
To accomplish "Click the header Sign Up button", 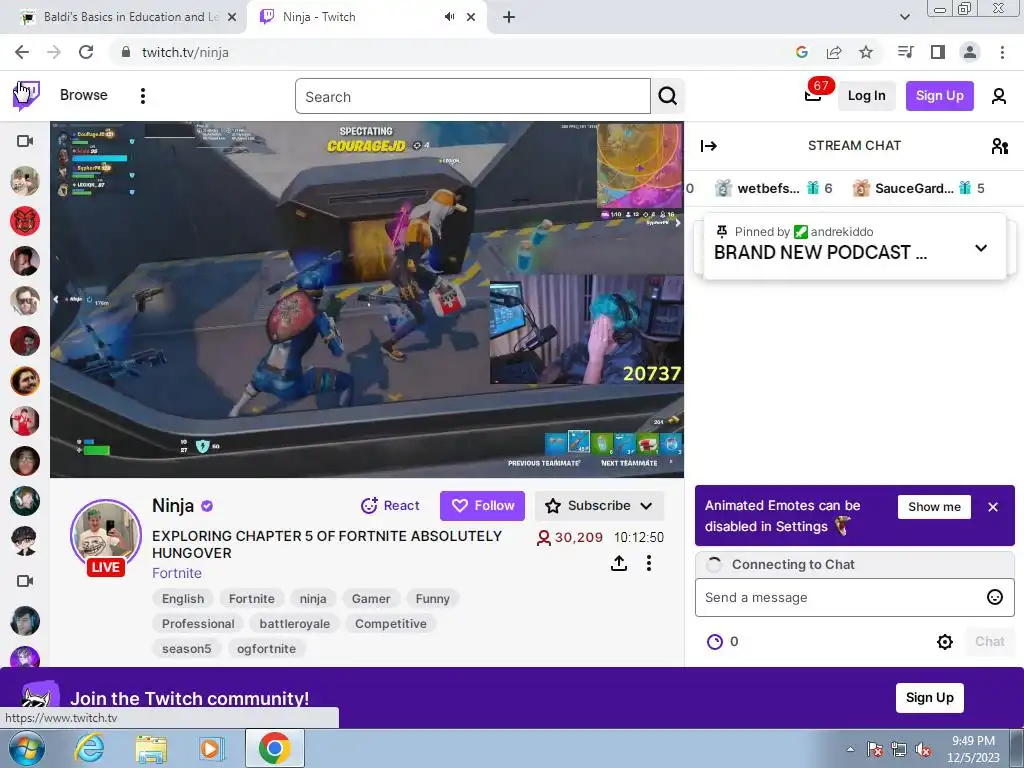I will 939,95.
